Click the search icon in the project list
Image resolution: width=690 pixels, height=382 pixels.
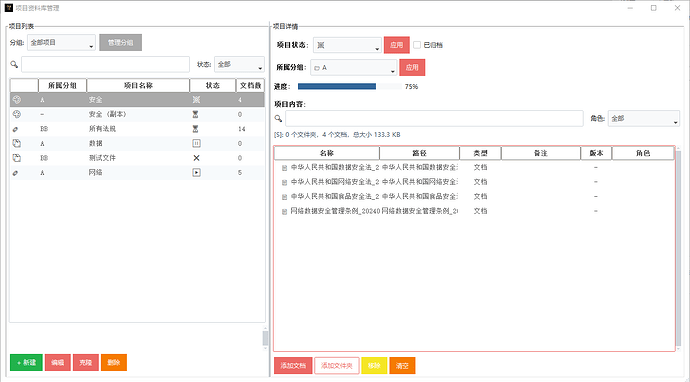(14, 64)
